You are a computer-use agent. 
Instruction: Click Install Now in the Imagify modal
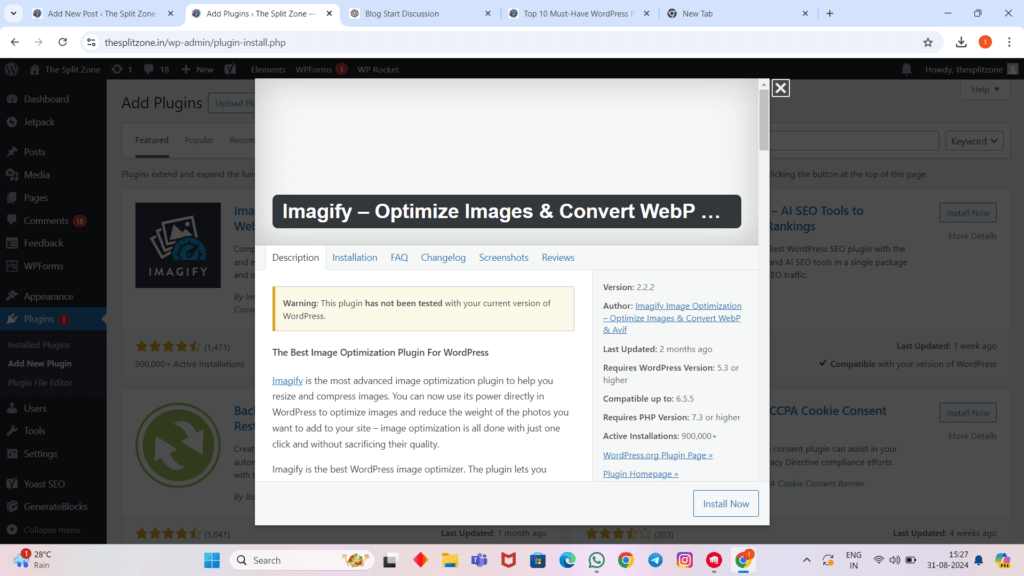point(726,504)
